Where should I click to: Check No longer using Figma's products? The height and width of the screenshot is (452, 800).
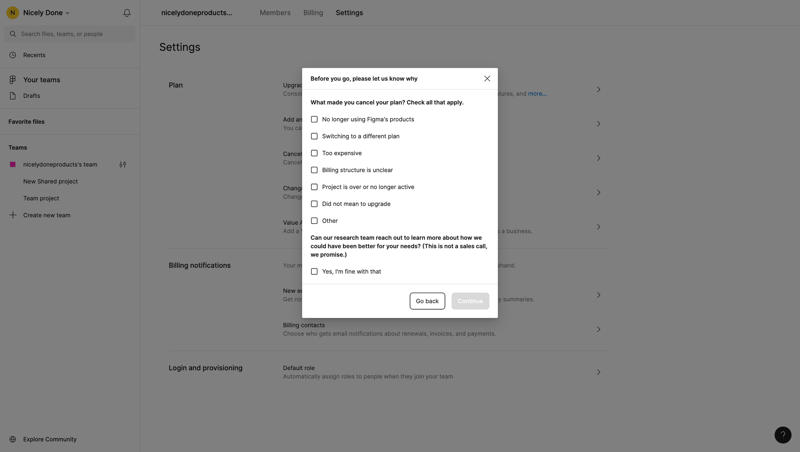(314, 119)
